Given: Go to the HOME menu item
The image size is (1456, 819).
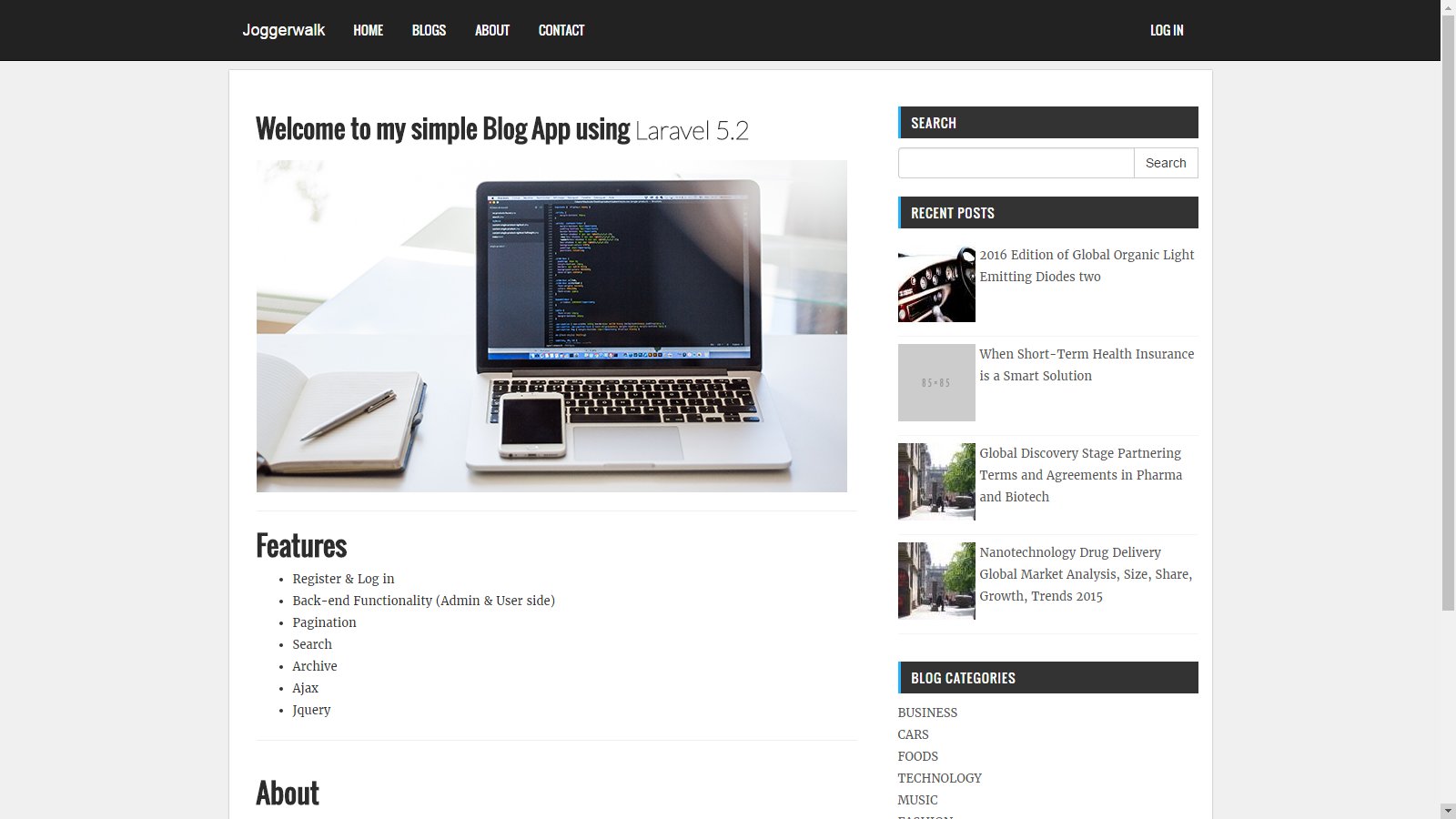Looking at the screenshot, I should [x=368, y=30].
